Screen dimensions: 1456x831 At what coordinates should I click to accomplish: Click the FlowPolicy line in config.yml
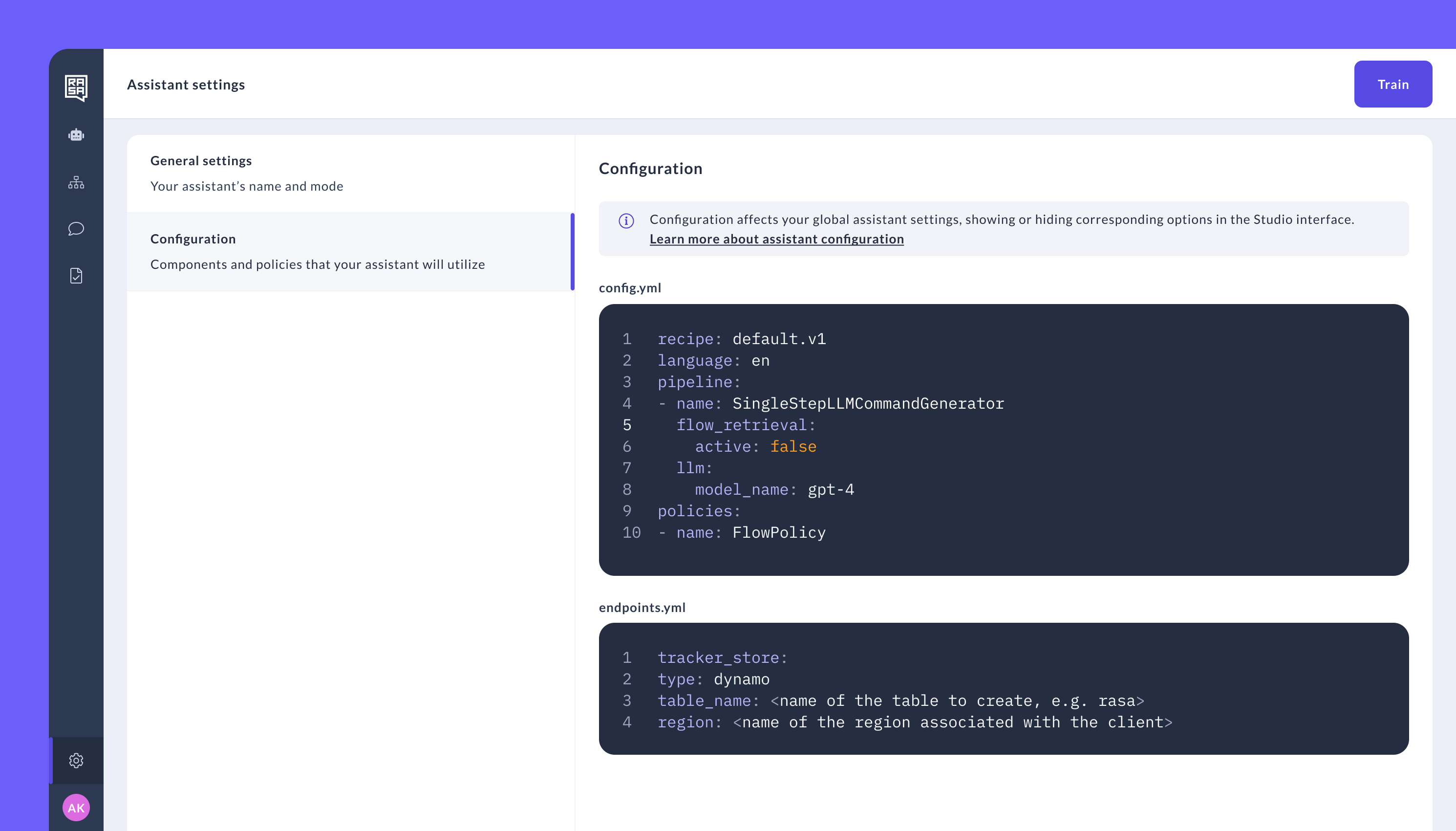click(778, 532)
